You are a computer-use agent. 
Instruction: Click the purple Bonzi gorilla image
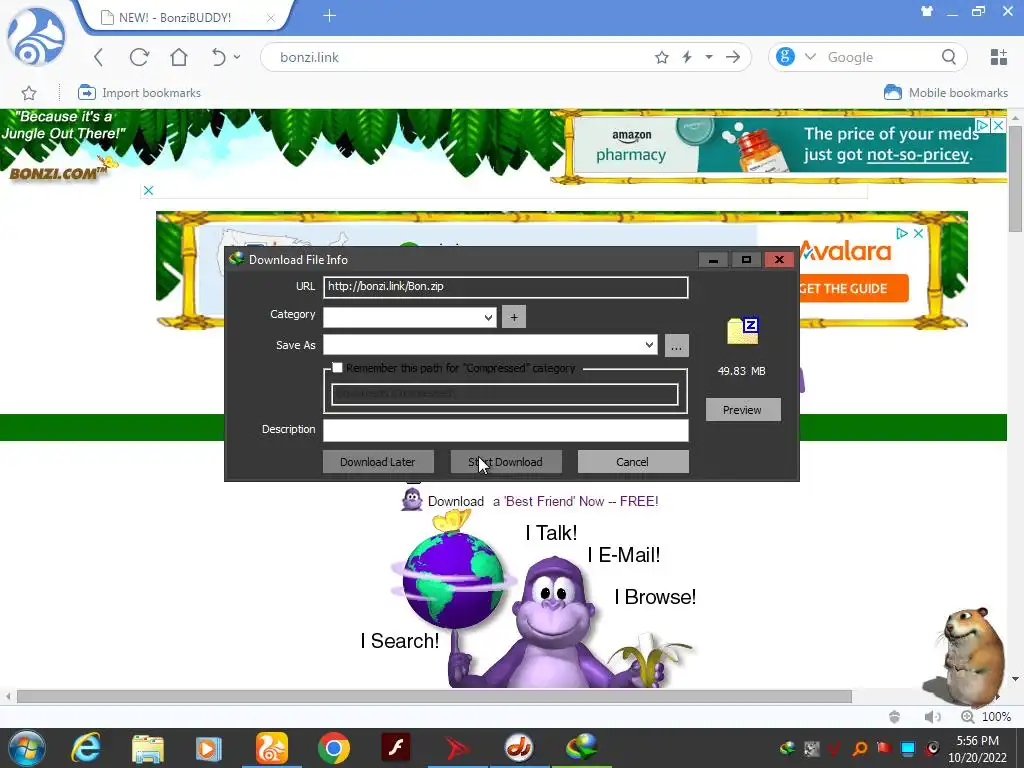[554, 624]
